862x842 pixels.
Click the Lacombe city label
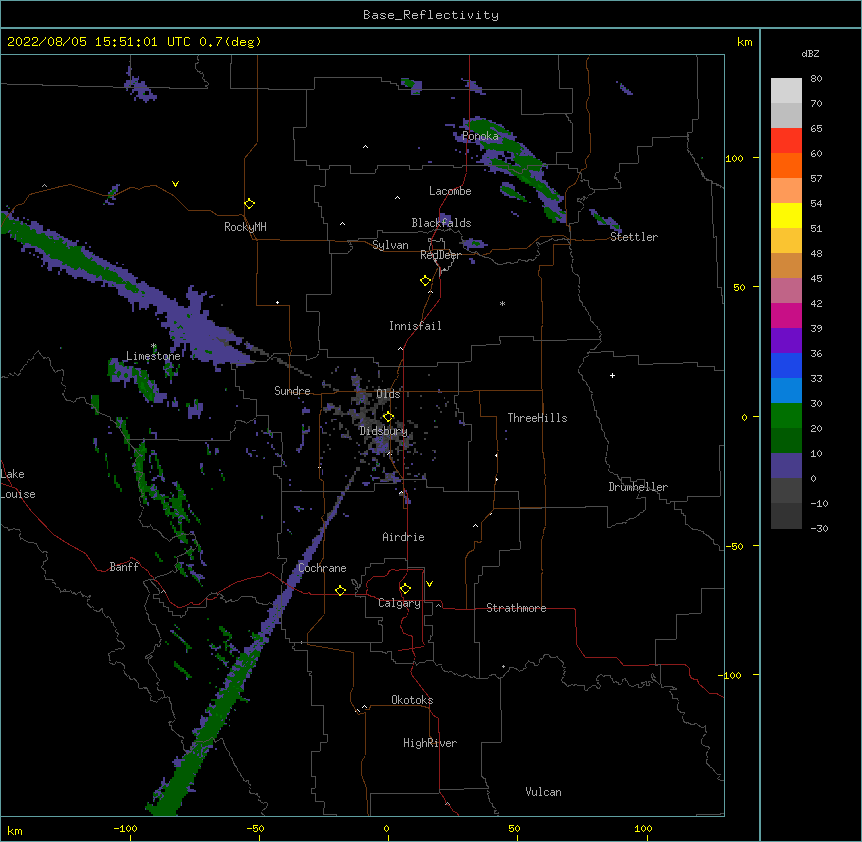450,191
